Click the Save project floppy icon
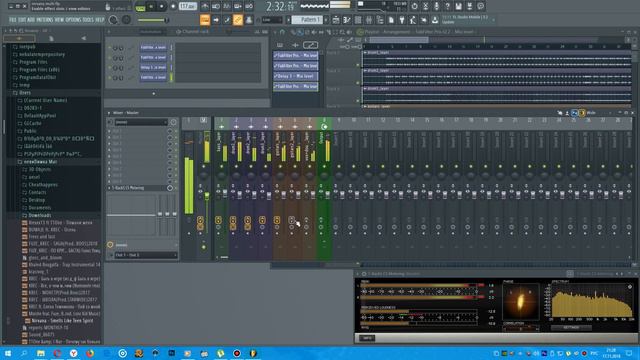 [458, 6]
